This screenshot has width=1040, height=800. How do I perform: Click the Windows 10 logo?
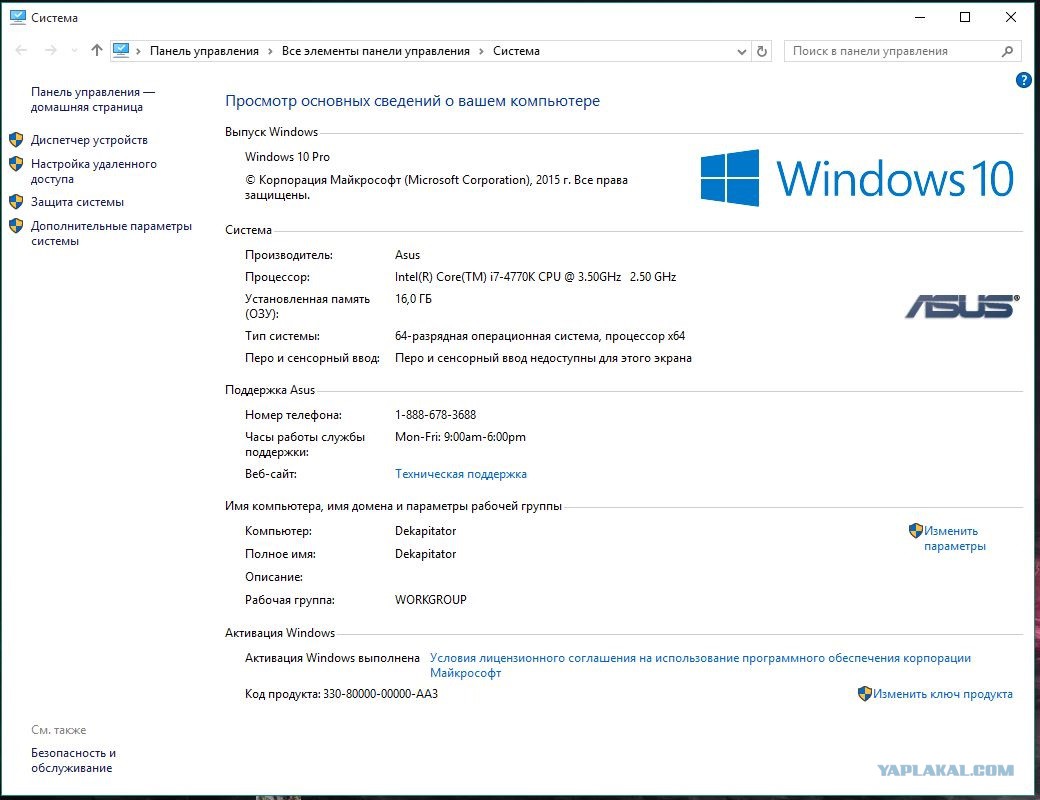click(857, 178)
